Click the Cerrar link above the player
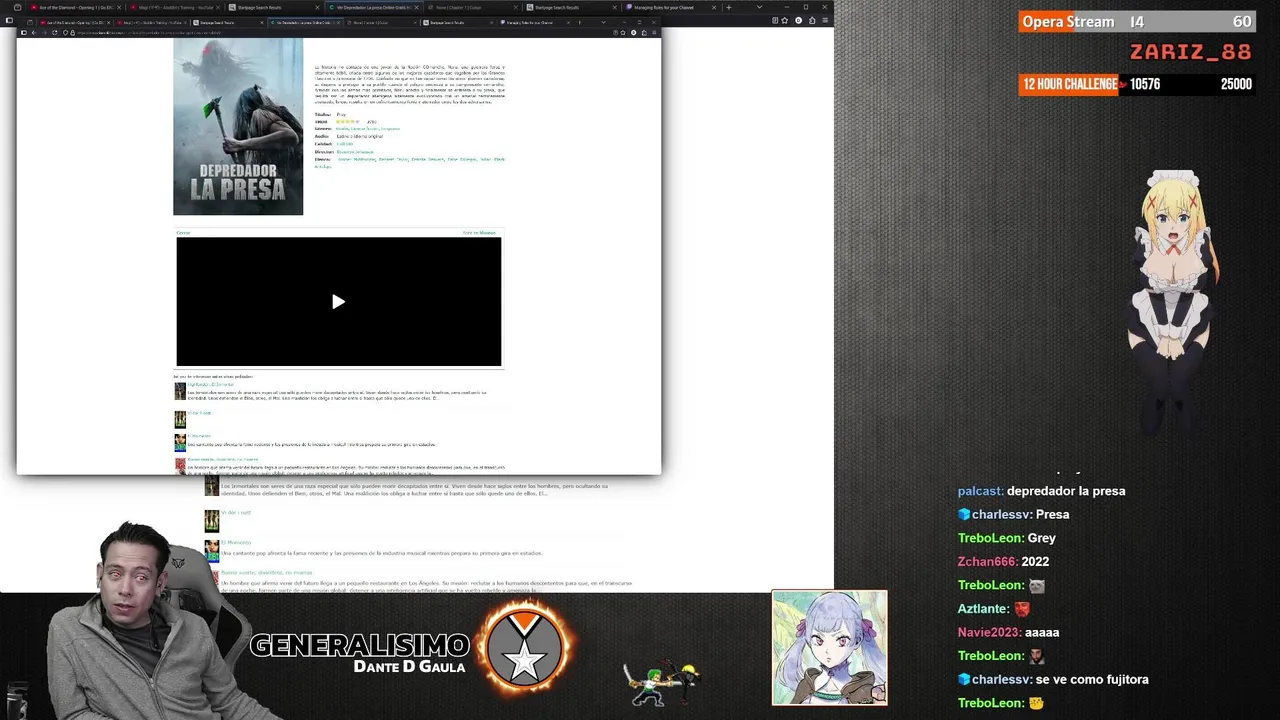Image resolution: width=1280 pixels, height=720 pixels. point(183,232)
